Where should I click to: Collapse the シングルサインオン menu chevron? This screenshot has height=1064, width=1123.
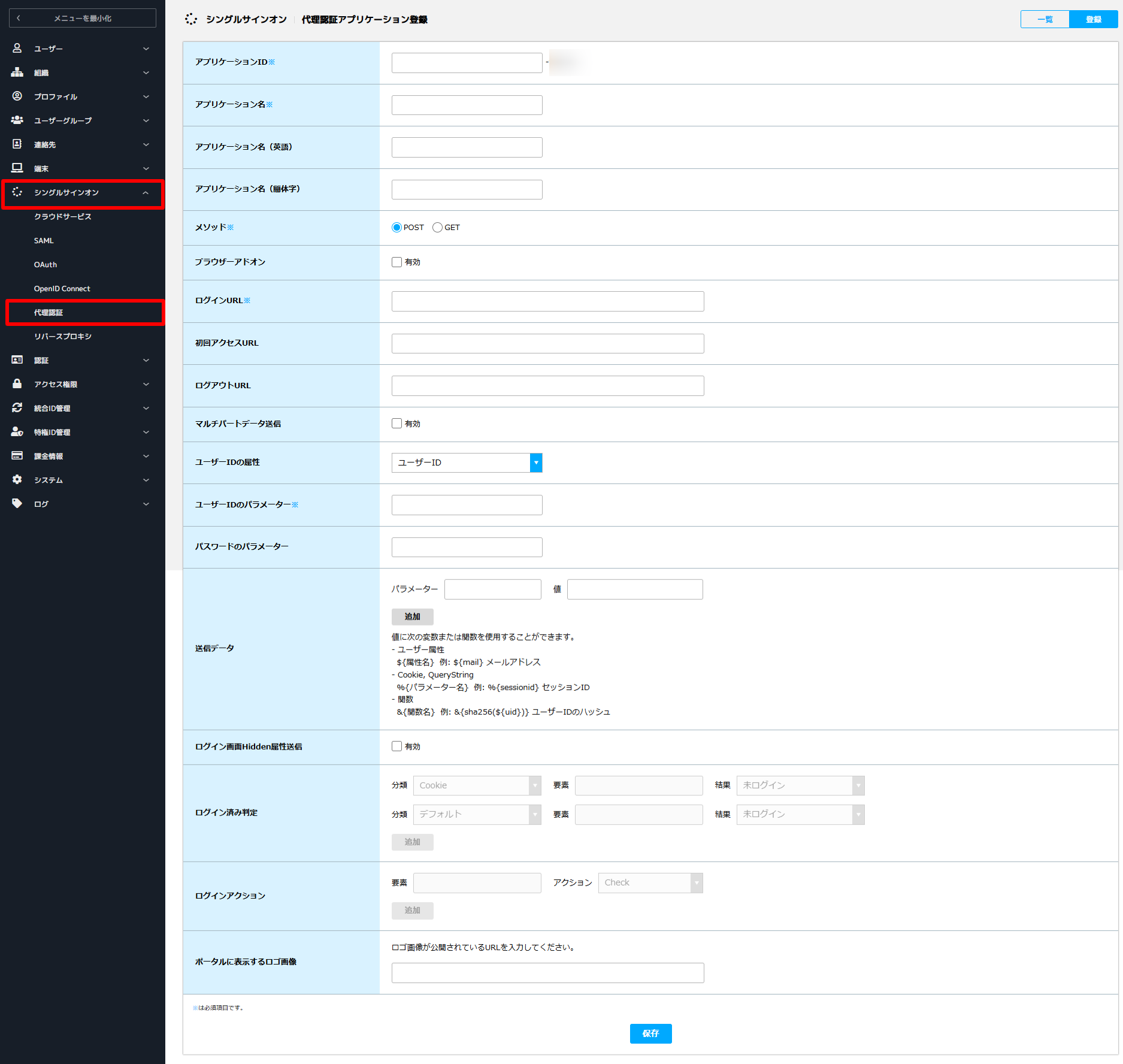tap(146, 192)
